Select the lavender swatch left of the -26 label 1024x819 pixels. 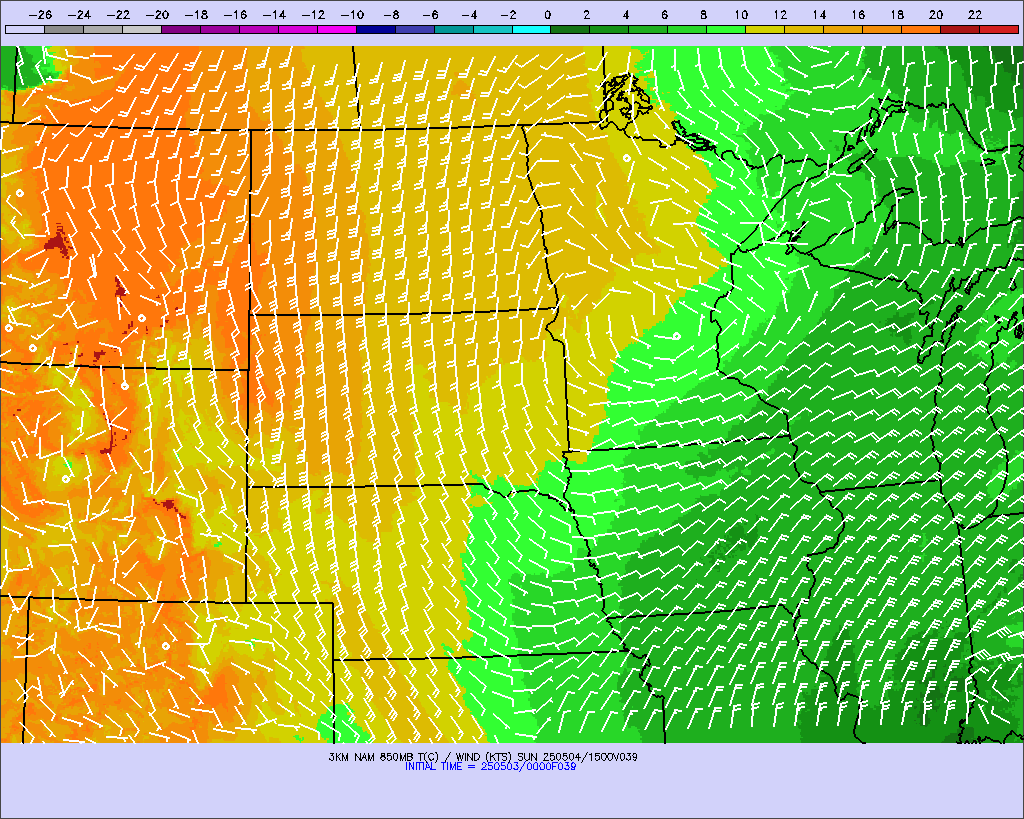25,29
